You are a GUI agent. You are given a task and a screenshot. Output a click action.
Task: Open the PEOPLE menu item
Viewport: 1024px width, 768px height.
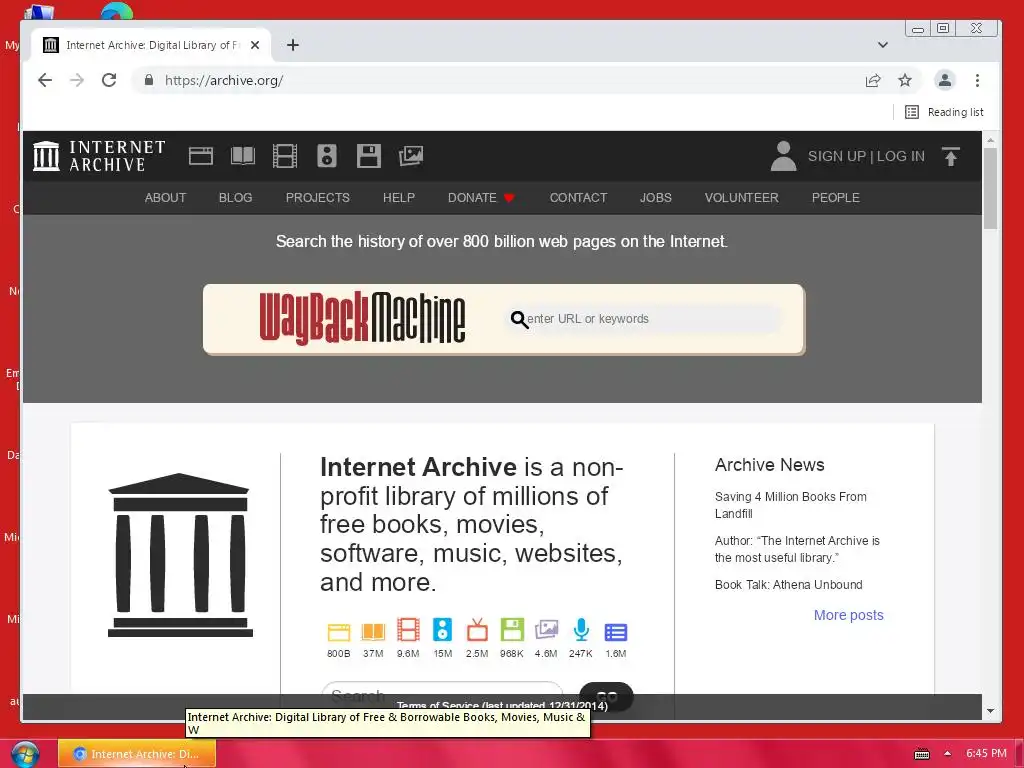pos(835,198)
